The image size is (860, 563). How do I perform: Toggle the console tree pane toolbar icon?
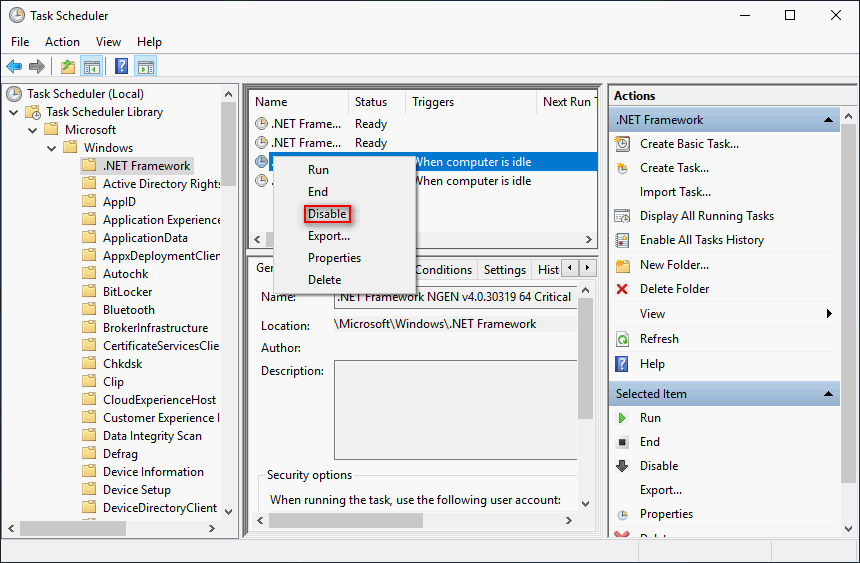(92, 67)
